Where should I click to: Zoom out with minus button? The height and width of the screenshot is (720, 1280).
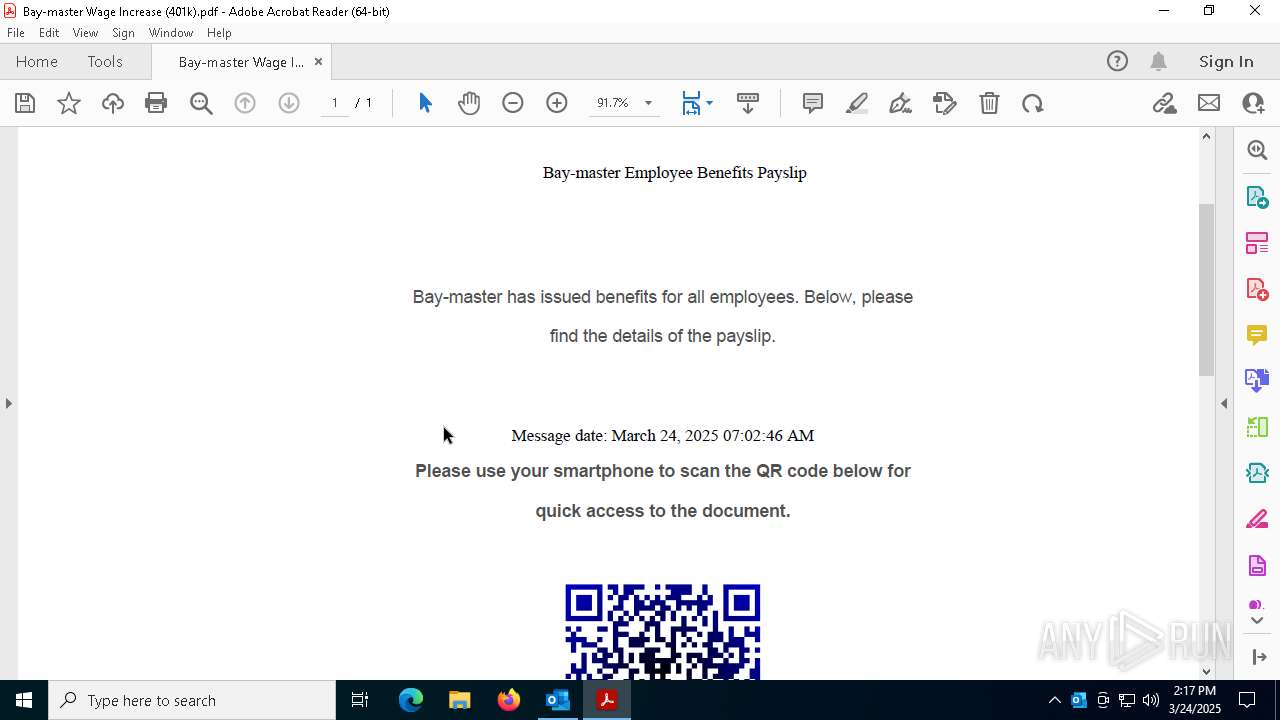click(x=513, y=103)
